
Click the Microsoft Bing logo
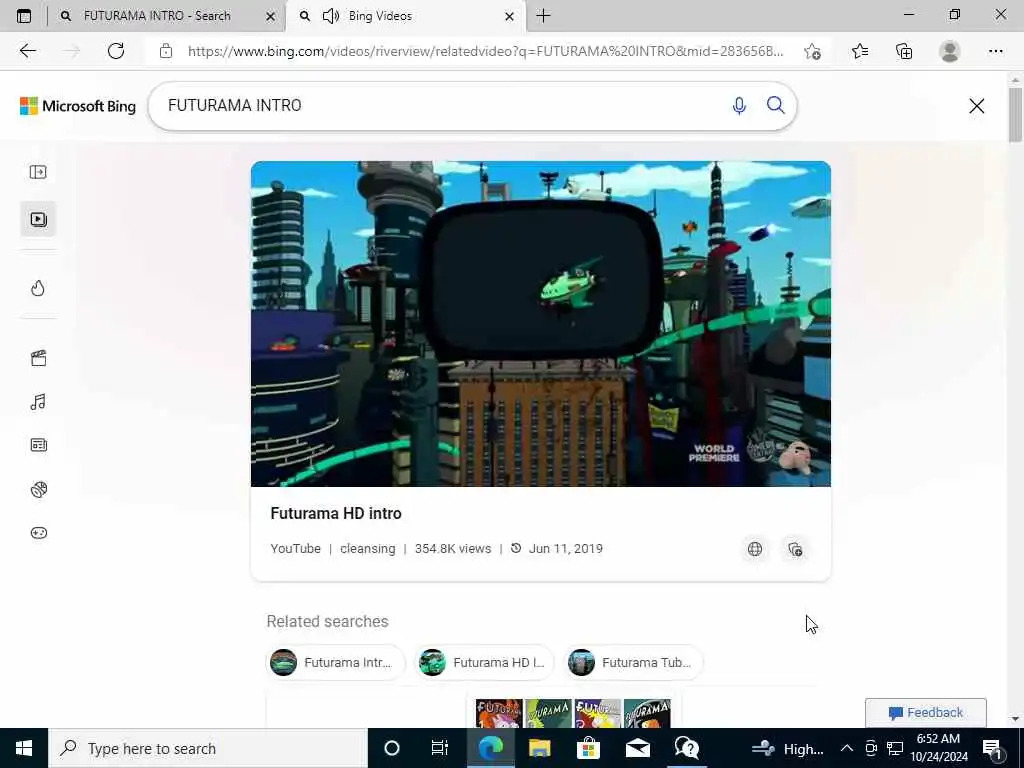coord(78,106)
